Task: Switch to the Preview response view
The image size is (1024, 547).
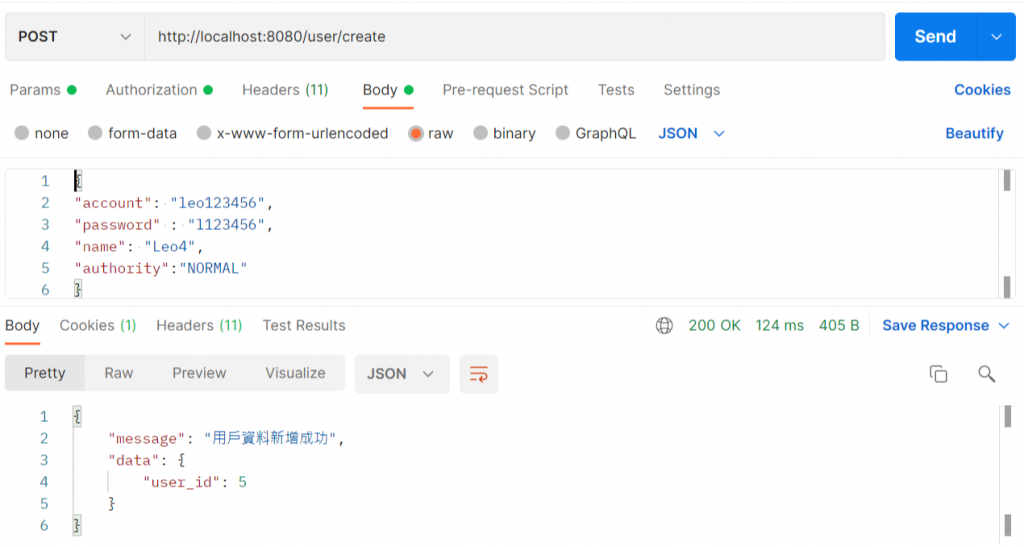Action: coord(199,373)
